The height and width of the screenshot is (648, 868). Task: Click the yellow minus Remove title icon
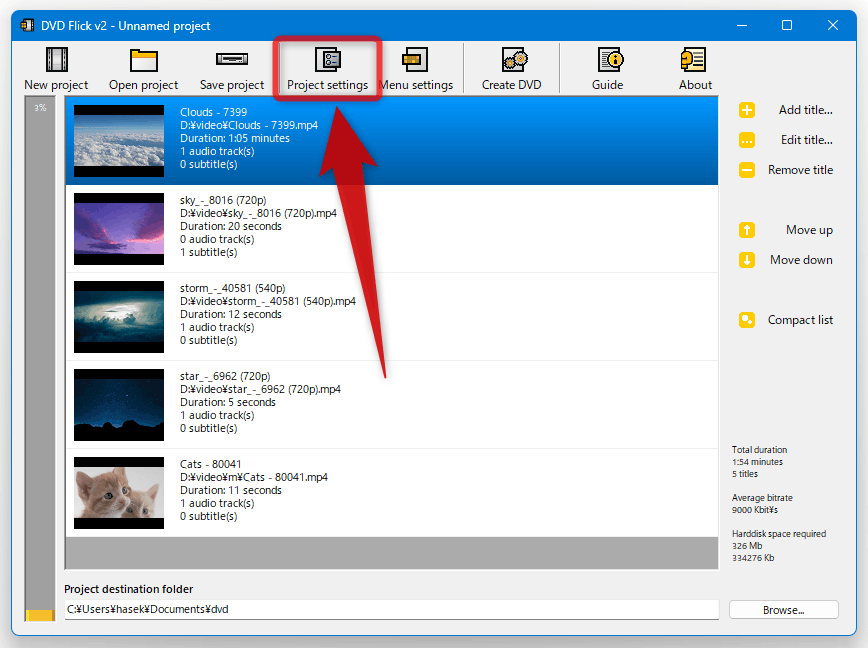(747, 170)
